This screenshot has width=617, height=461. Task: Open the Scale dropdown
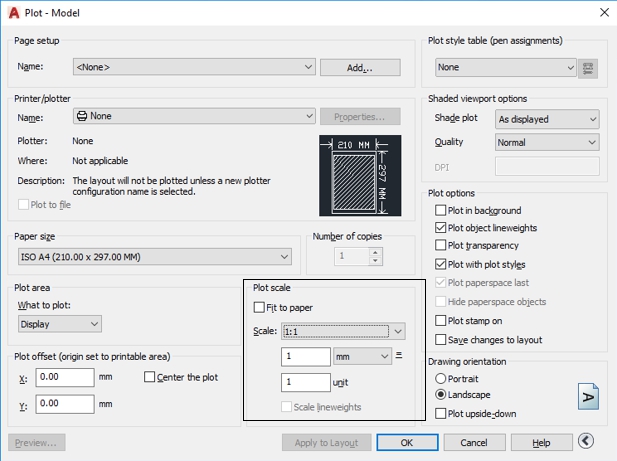pyautogui.click(x=343, y=331)
